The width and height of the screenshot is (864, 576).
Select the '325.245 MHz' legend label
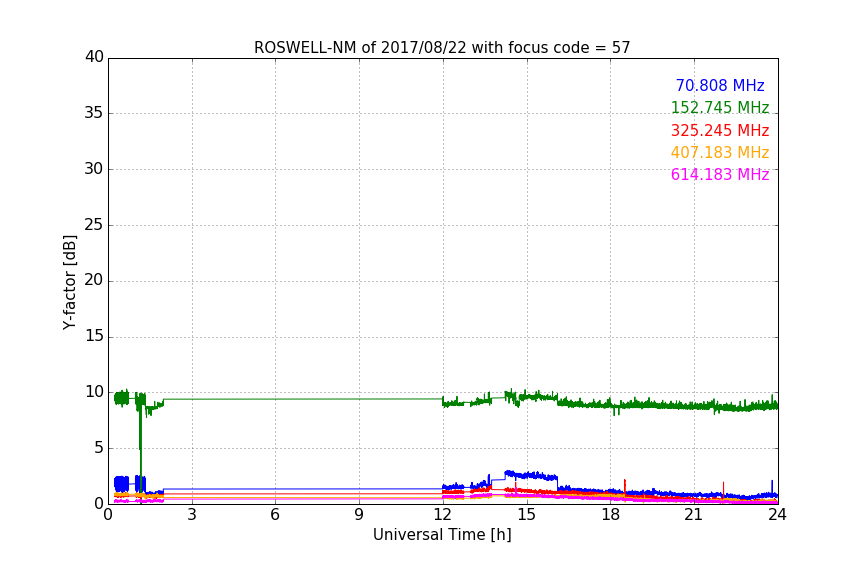[x=720, y=130]
